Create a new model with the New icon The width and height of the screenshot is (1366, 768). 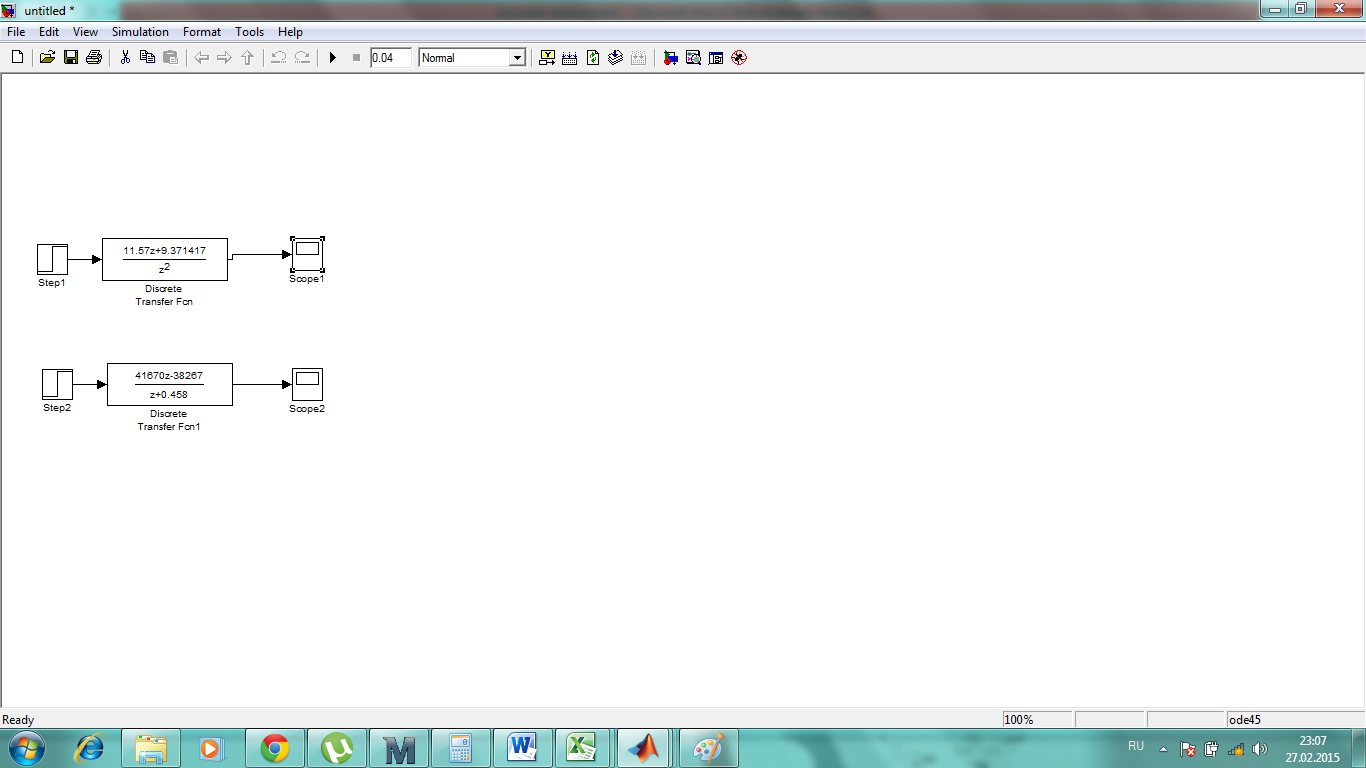click(17, 58)
